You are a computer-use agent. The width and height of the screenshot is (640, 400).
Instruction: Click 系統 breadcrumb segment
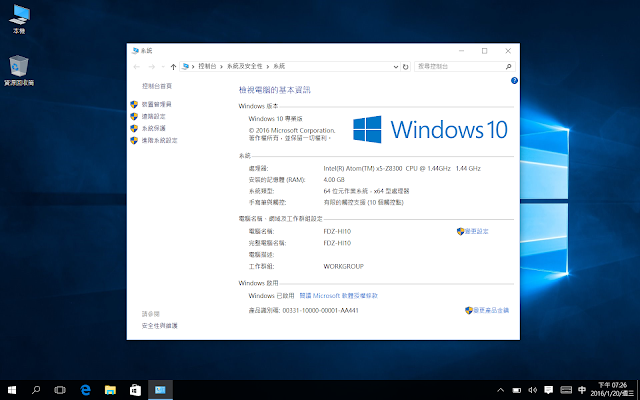[x=279, y=66]
